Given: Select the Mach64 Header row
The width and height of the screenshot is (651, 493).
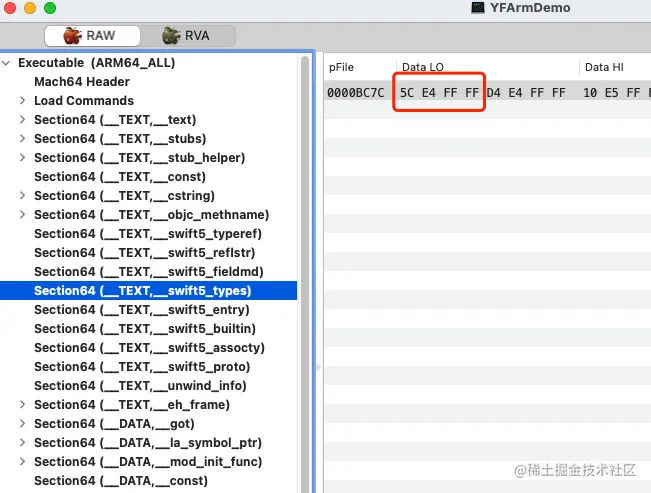Looking at the screenshot, I should (149, 82).
